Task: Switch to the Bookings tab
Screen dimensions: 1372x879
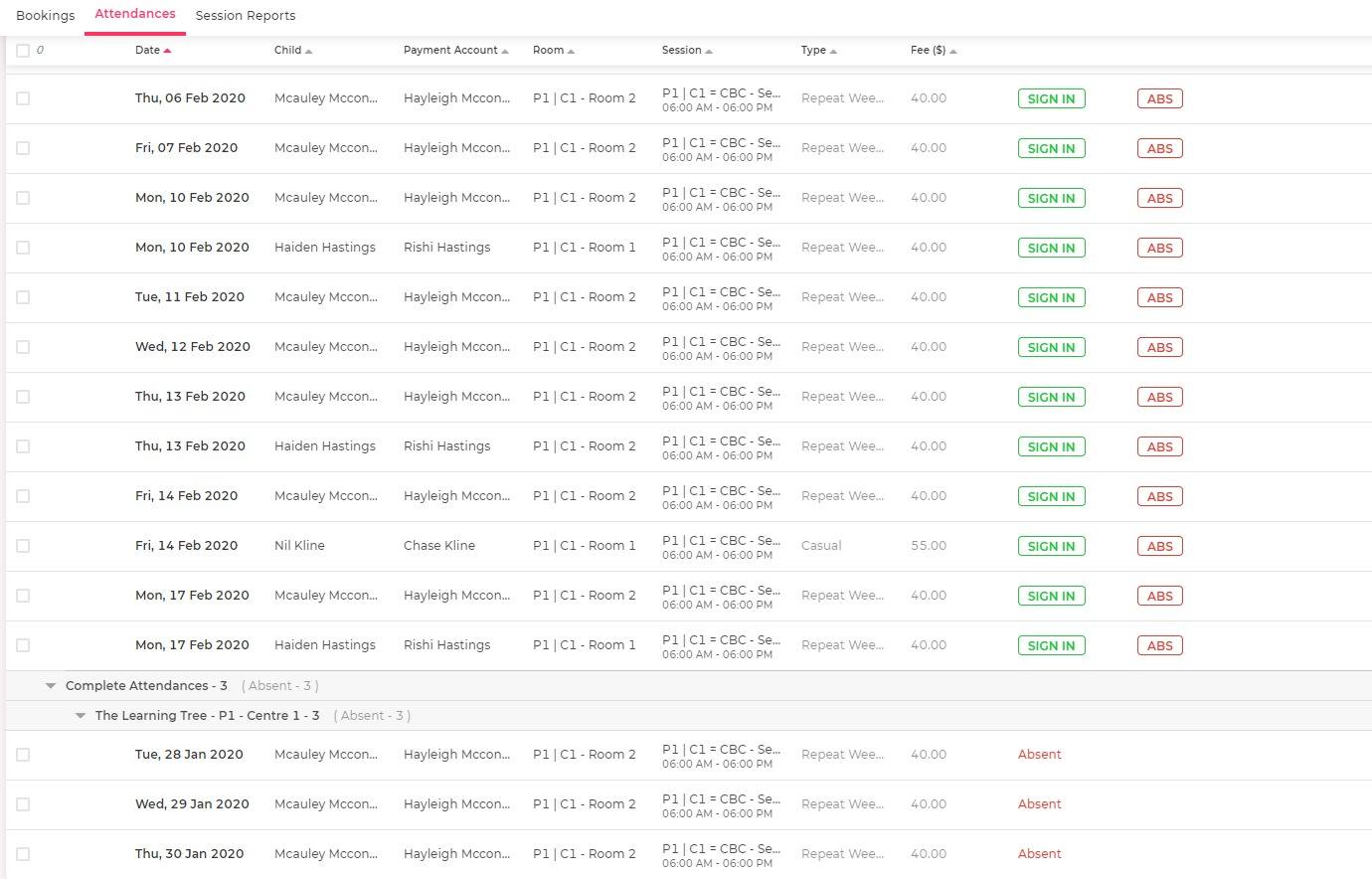Action: [46, 16]
